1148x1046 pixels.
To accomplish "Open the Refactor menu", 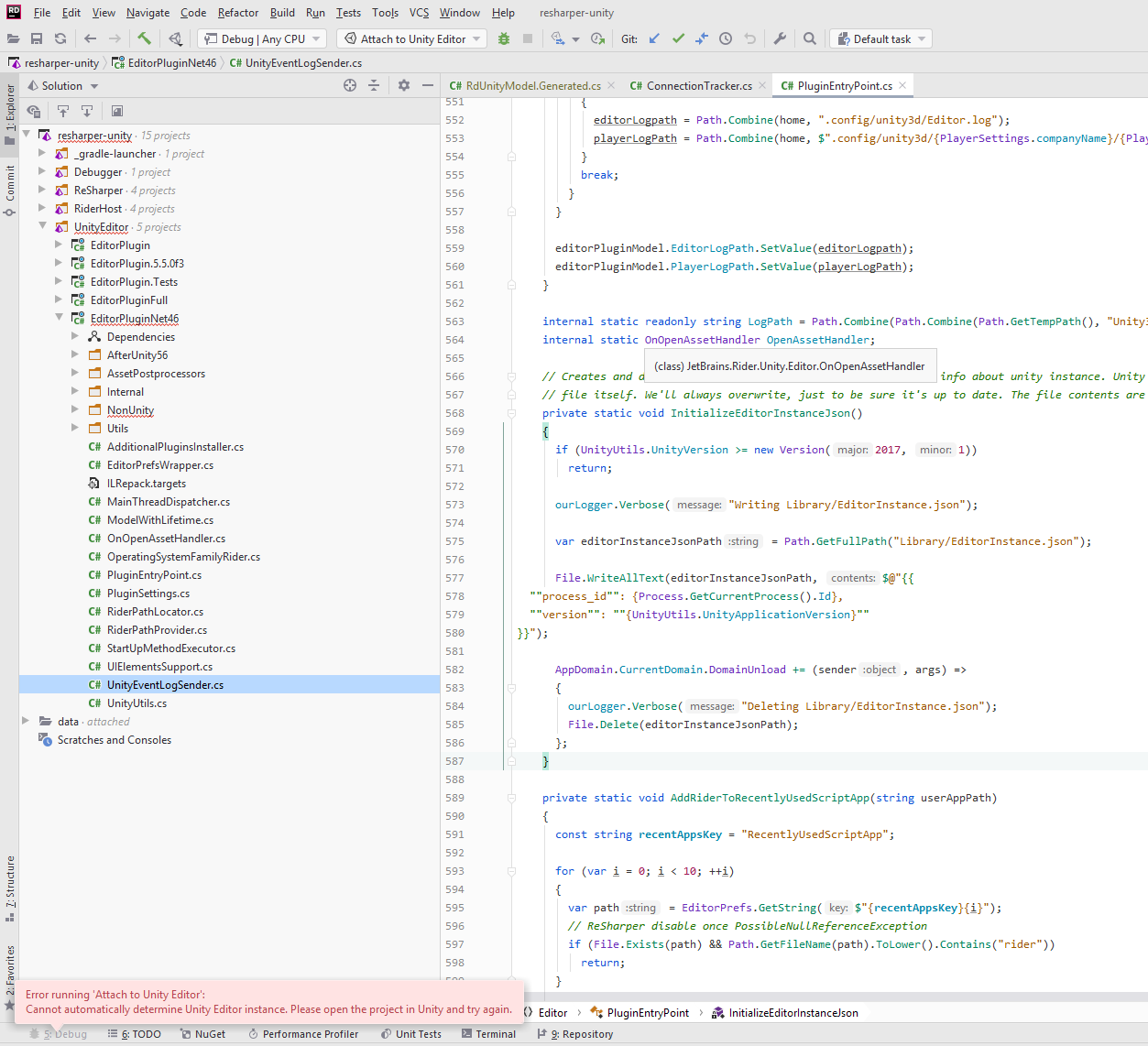I will coord(238,13).
